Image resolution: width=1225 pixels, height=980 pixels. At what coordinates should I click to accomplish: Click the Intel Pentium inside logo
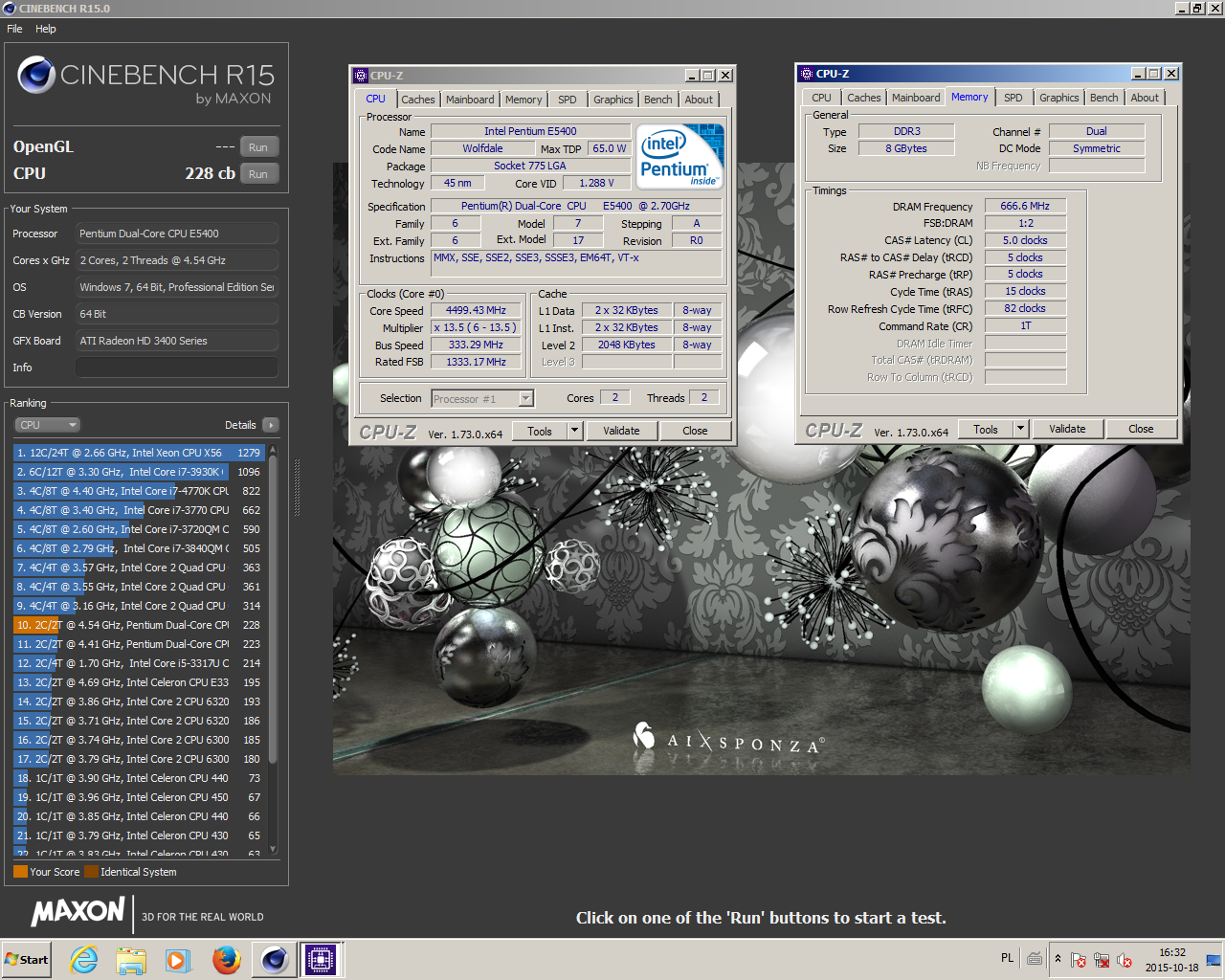pyautogui.click(x=679, y=157)
